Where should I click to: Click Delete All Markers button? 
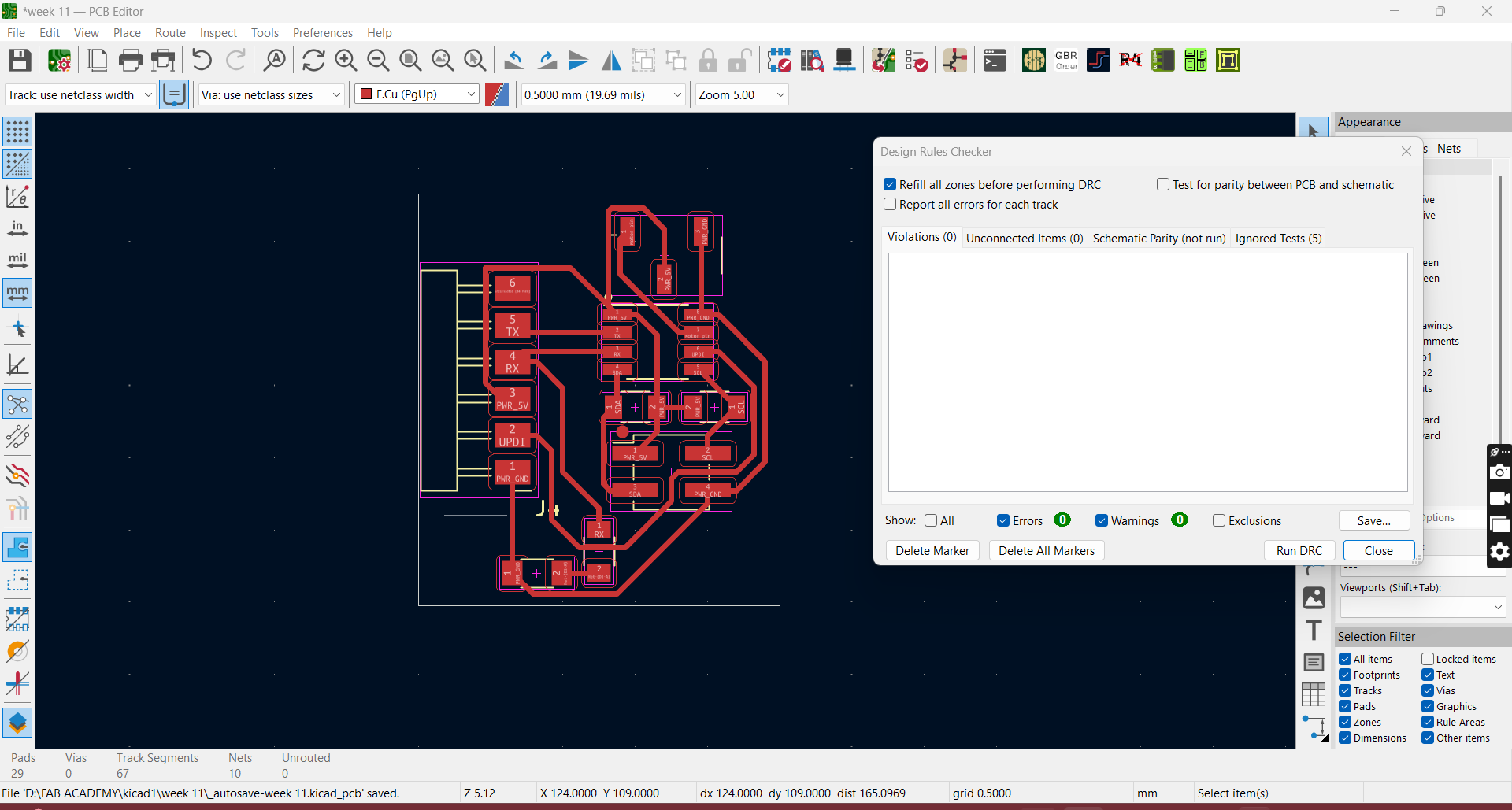point(1046,551)
